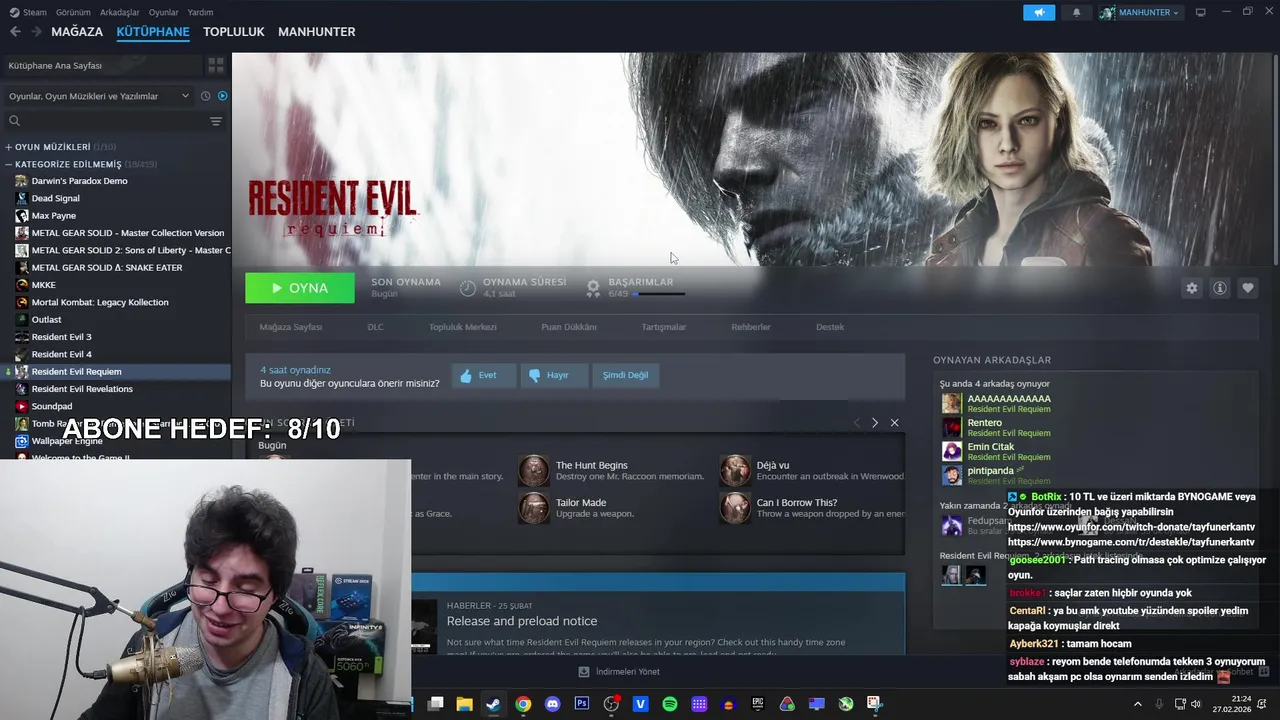Viewport: 1280px width, 720px height.
Task: Switch to collections grid view icon
Action: coord(216,65)
